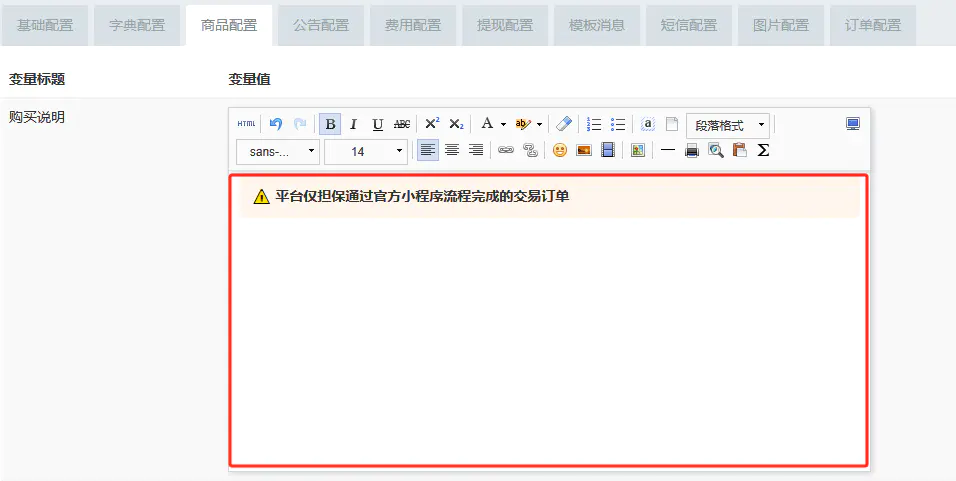Image resolution: width=956 pixels, height=481 pixels.
Task: Switch to 短信配置 tab
Action: pos(689,26)
